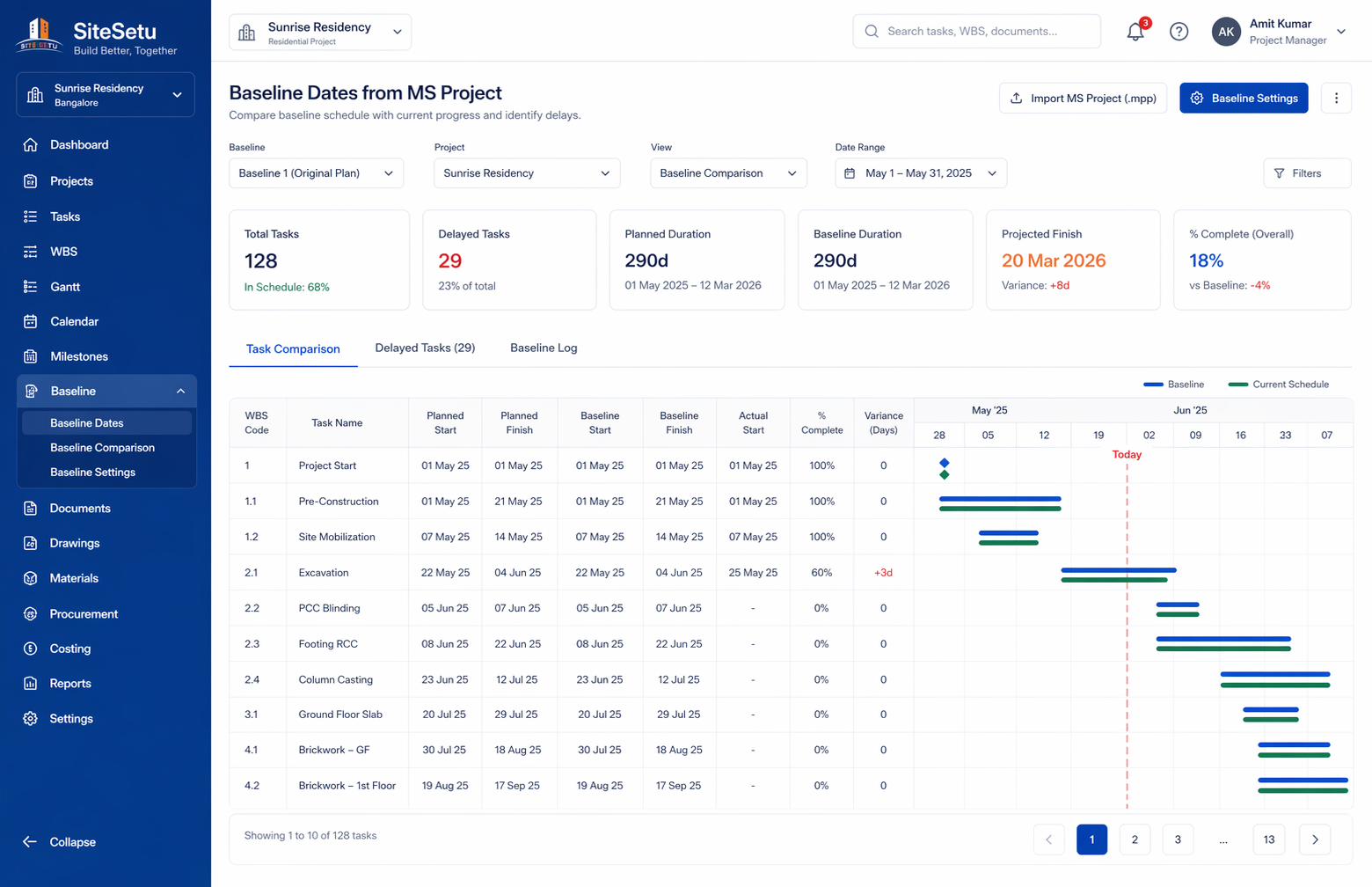
Task: Open the help question mark icon
Action: [x=1179, y=32]
